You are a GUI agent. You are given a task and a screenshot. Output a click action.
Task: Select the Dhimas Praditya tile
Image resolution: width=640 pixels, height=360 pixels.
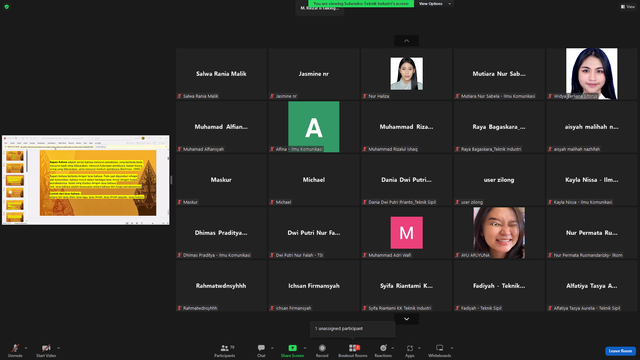221,233
